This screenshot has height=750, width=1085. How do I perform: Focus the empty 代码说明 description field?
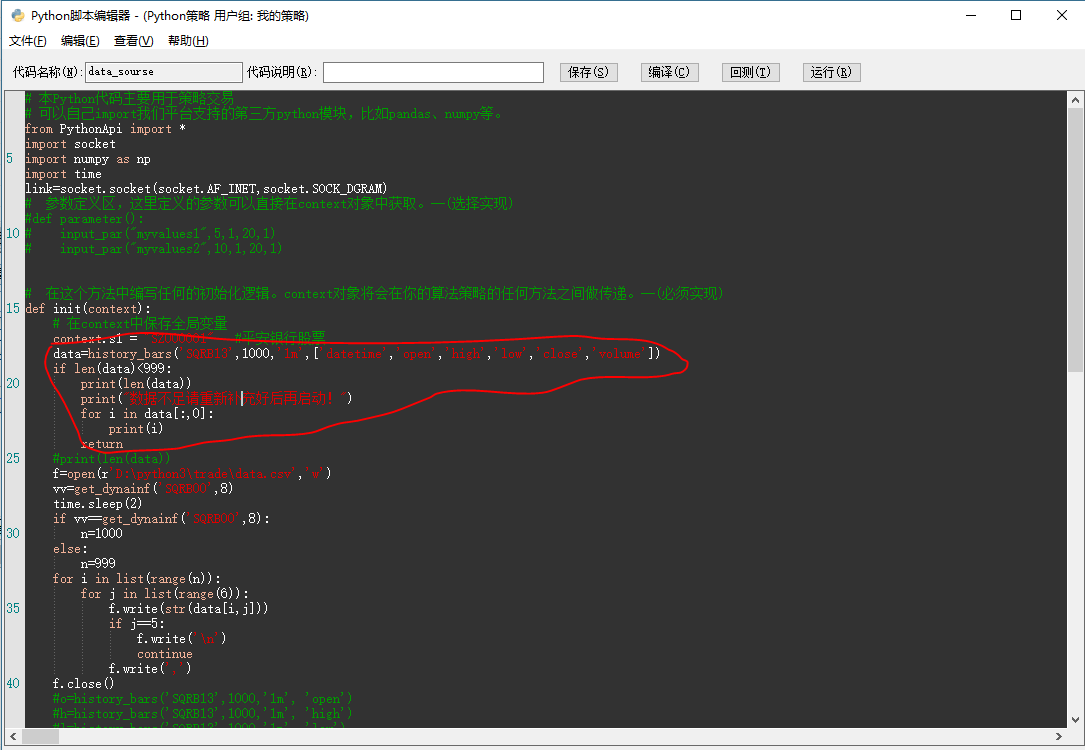[x=433, y=72]
